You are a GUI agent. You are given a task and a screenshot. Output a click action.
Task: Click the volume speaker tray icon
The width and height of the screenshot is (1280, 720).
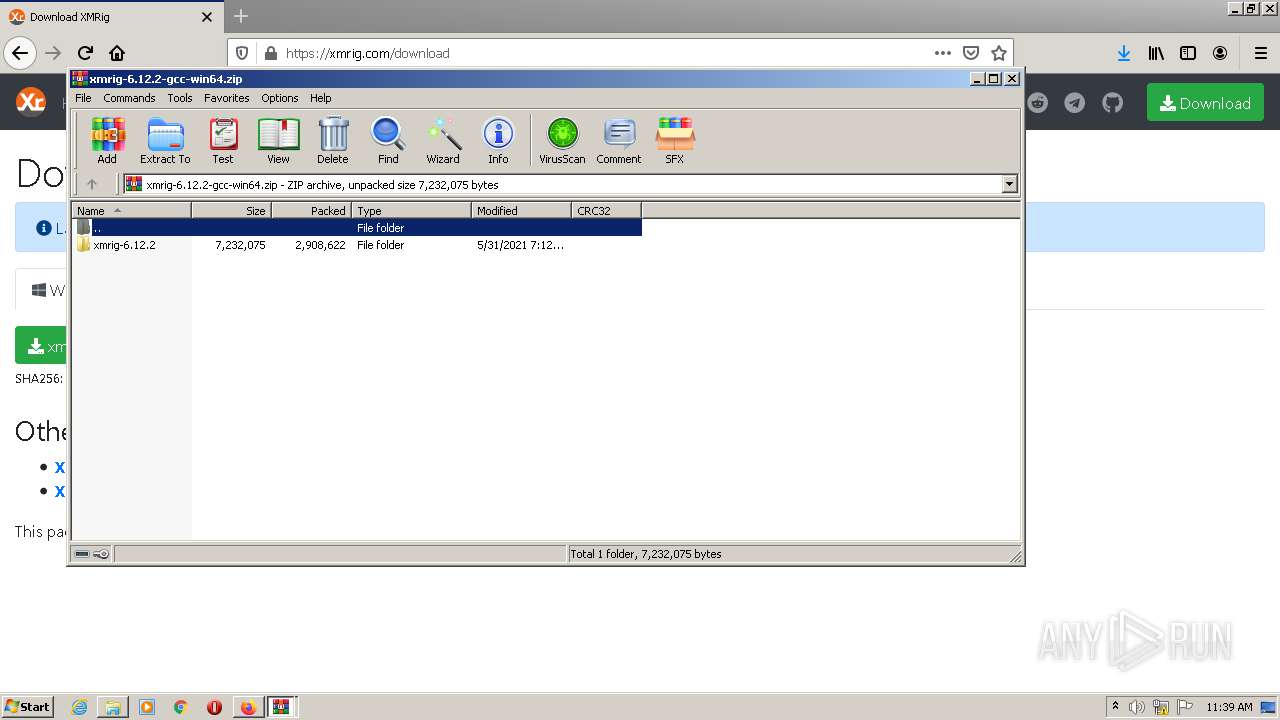pos(1137,707)
